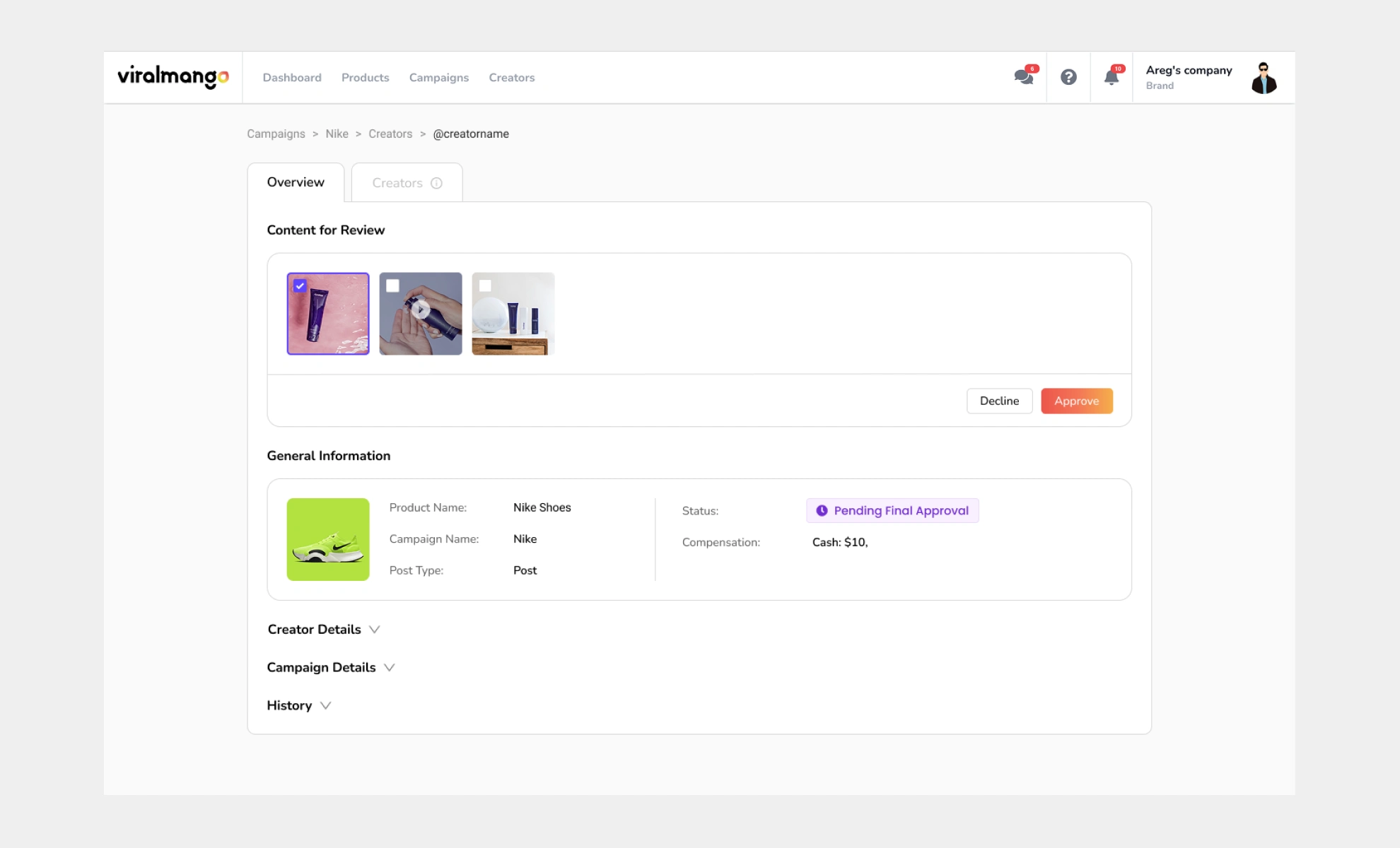1400x848 pixels.
Task: Click the viralmango logo
Action: pyautogui.click(x=172, y=77)
